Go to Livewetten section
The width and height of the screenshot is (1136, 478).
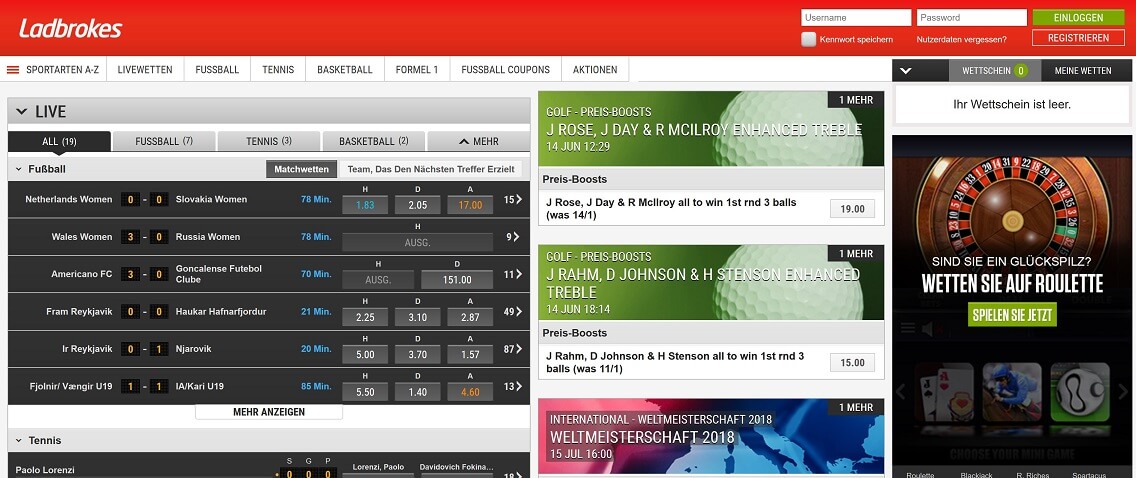tap(145, 70)
